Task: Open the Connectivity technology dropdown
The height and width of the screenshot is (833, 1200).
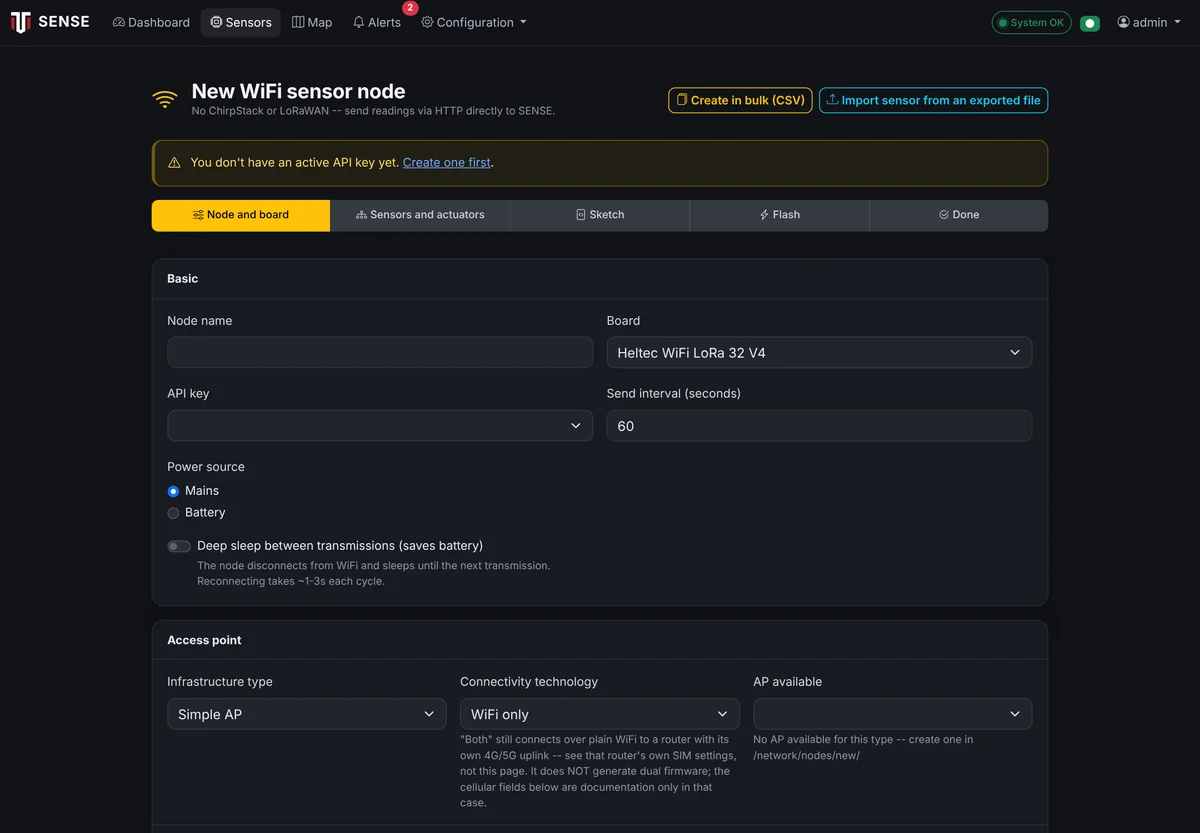Action: tap(599, 714)
